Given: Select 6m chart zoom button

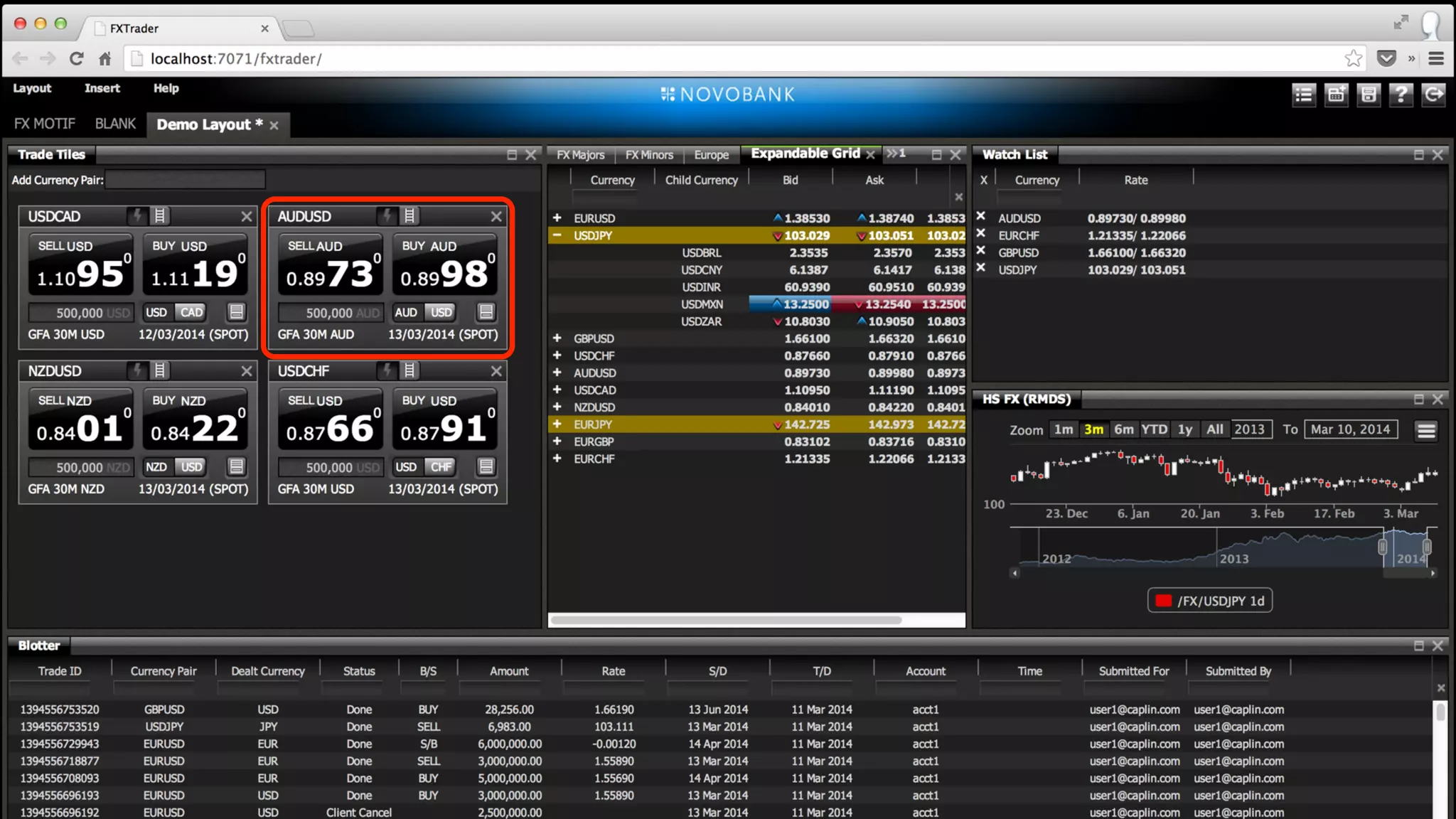Looking at the screenshot, I should point(1123,429).
